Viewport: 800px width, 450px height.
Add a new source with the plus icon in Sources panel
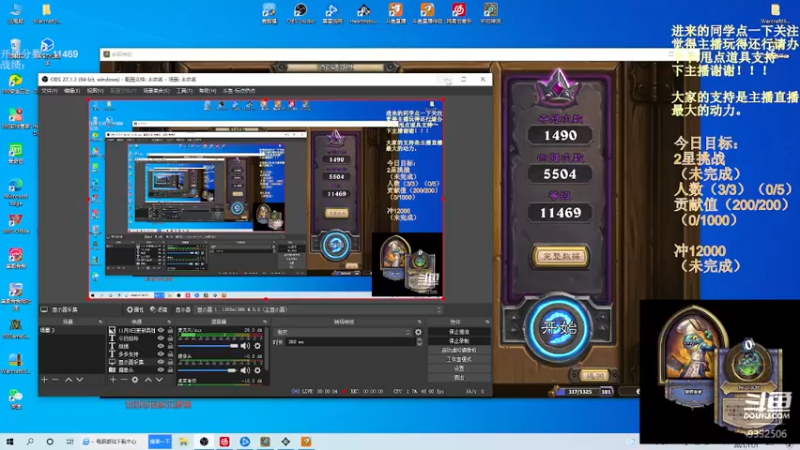pyautogui.click(x=113, y=380)
